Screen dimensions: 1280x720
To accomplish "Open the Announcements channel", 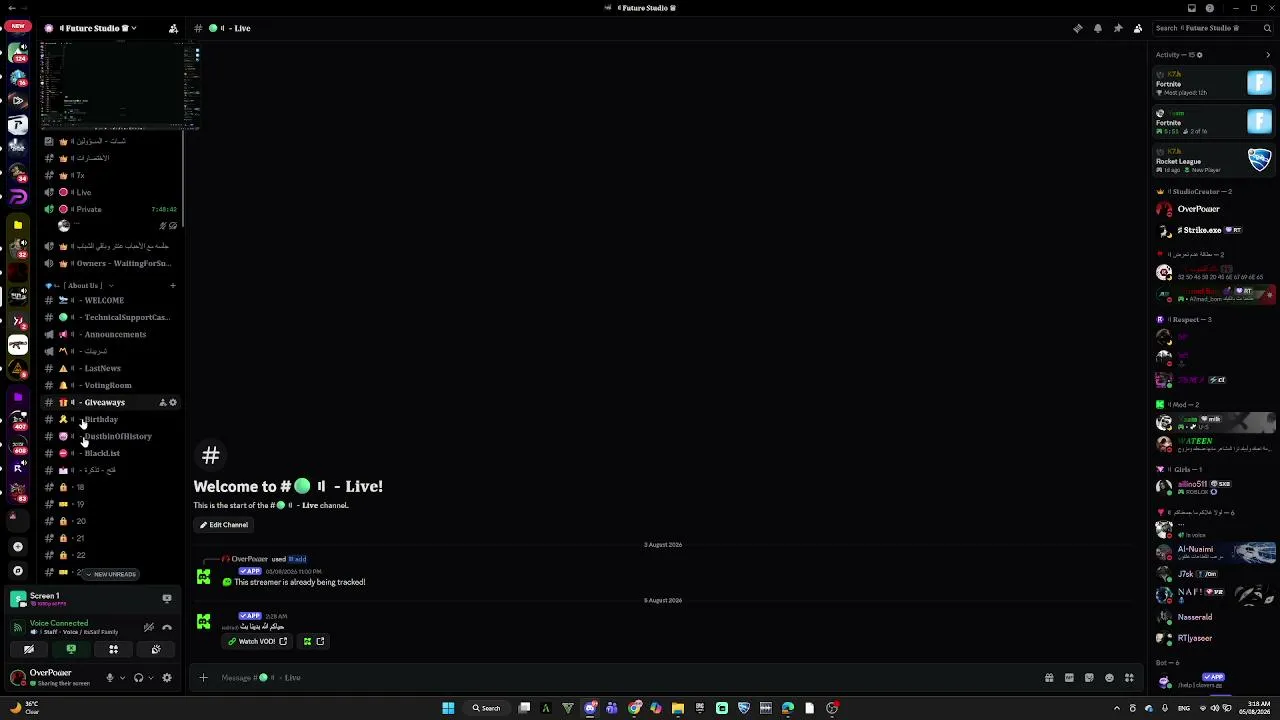I will click(x=110, y=334).
